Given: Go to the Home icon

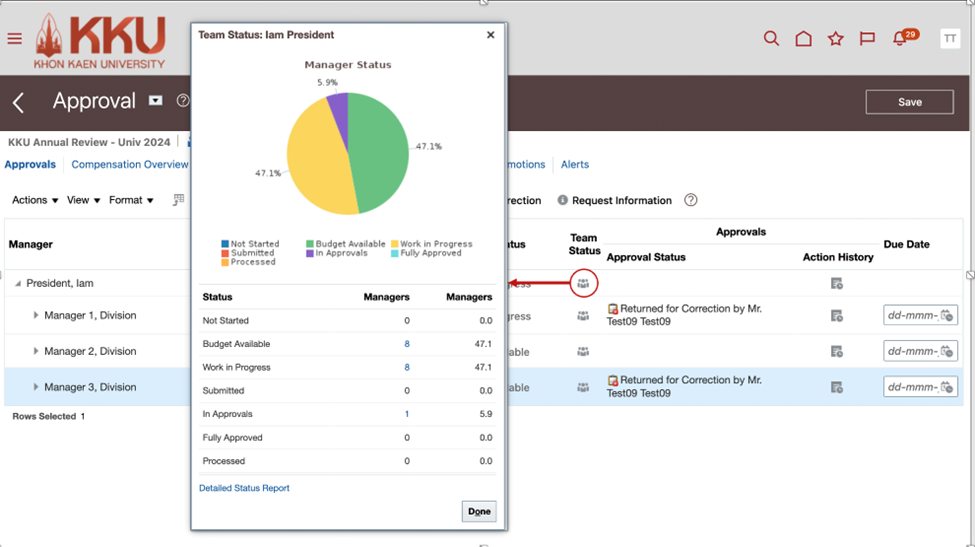Looking at the screenshot, I should coord(803,39).
